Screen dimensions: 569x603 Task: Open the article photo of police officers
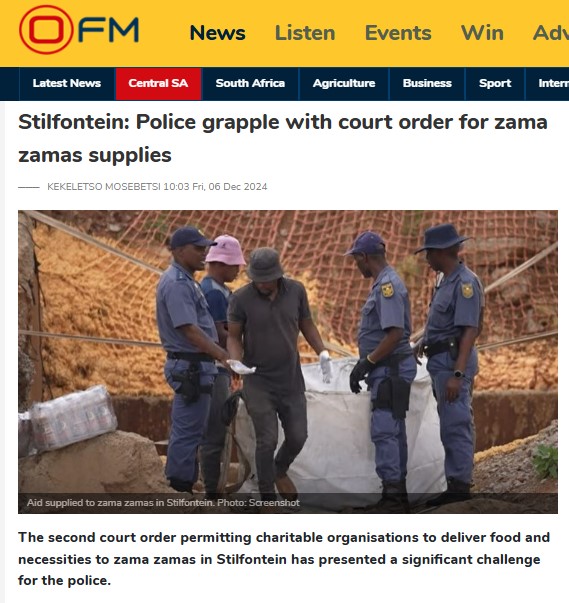(x=288, y=361)
